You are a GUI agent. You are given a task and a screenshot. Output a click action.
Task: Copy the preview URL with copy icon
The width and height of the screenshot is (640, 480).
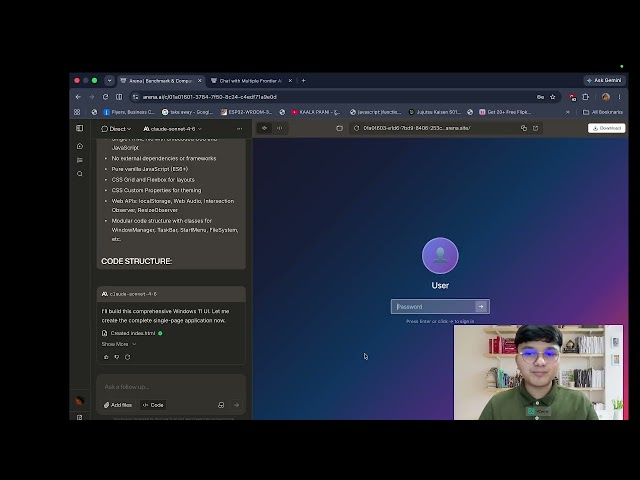click(x=524, y=128)
